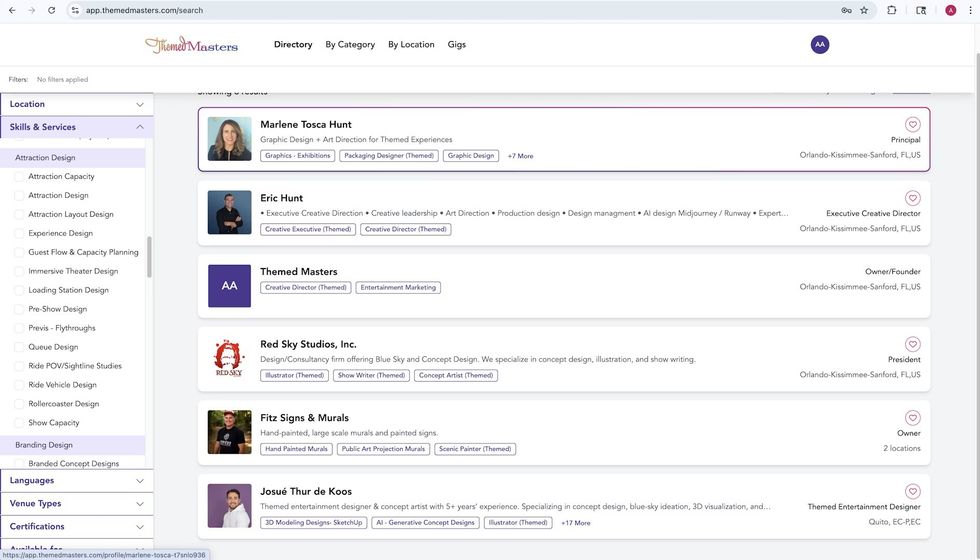Select the Attraction Design category heading
The width and height of the screenshot is (980, 560).
pyautogui.click(x=72, y=158)
